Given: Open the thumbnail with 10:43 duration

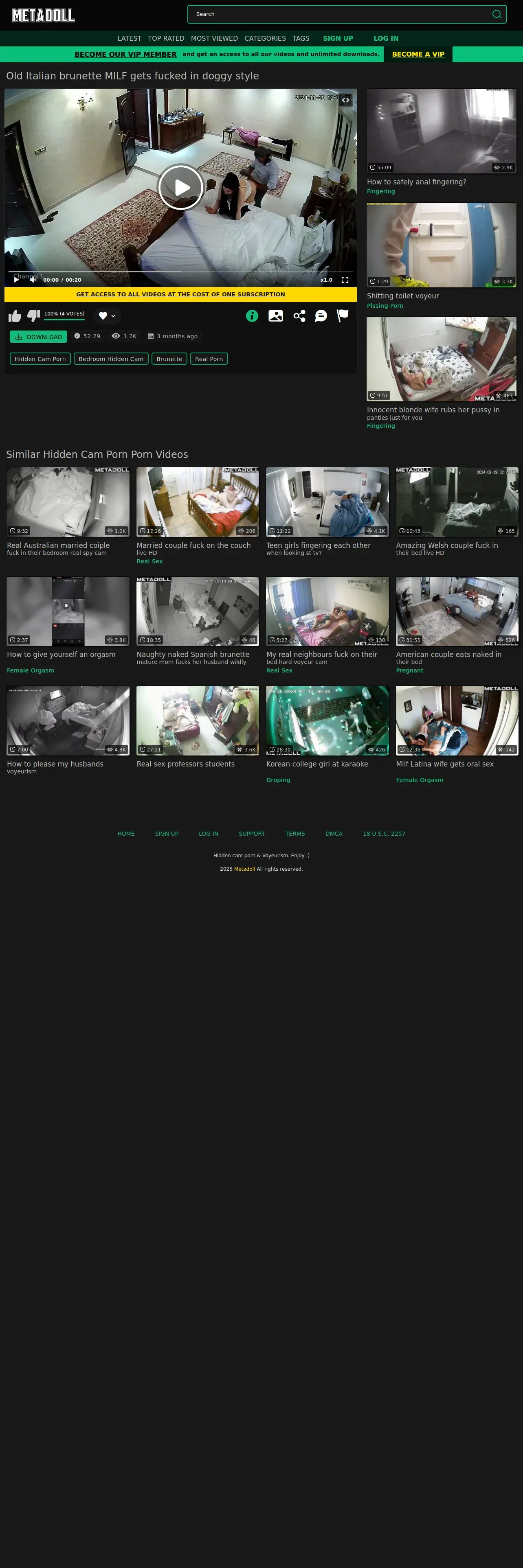Looking at the screenshot, I should [457, 501].
